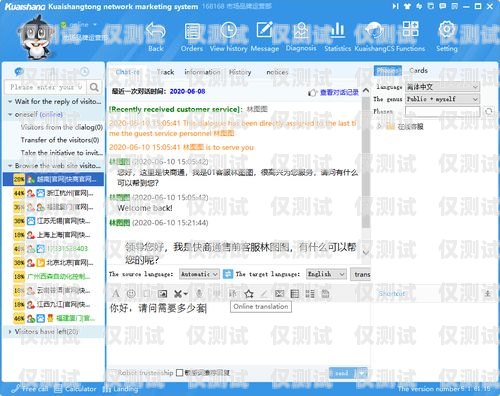Toggle the Robot trusteeship checkbox

click(x=113, y=373)
